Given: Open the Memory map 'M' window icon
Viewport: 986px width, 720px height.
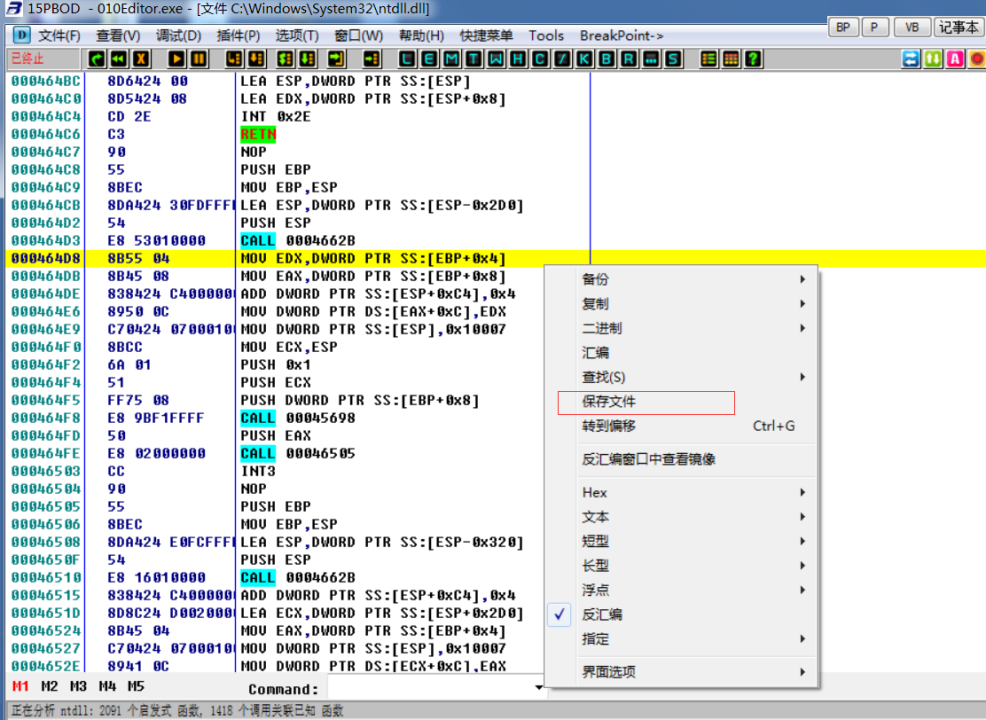Looking at the screenshot, I should coord(453,59).
